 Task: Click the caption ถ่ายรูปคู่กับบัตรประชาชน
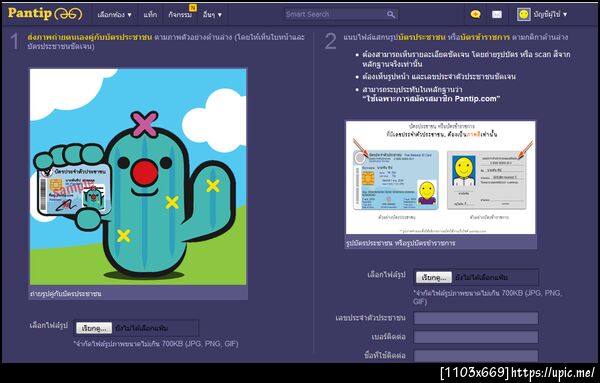pos(66,294)
